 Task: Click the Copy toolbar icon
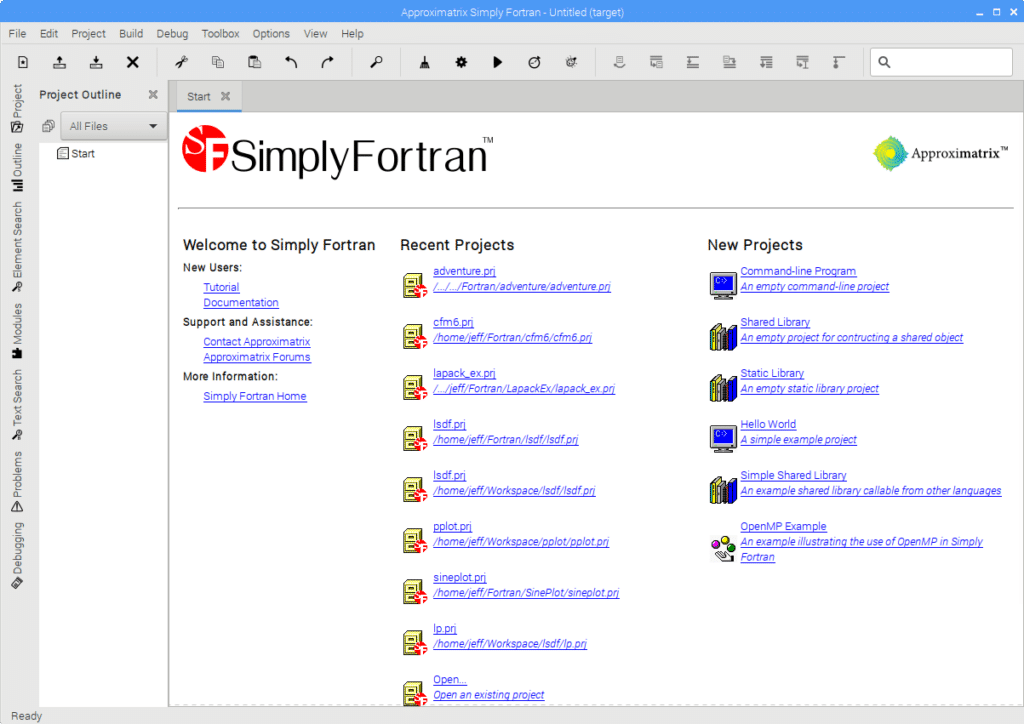pyautogui.click(x=218, y=62)
